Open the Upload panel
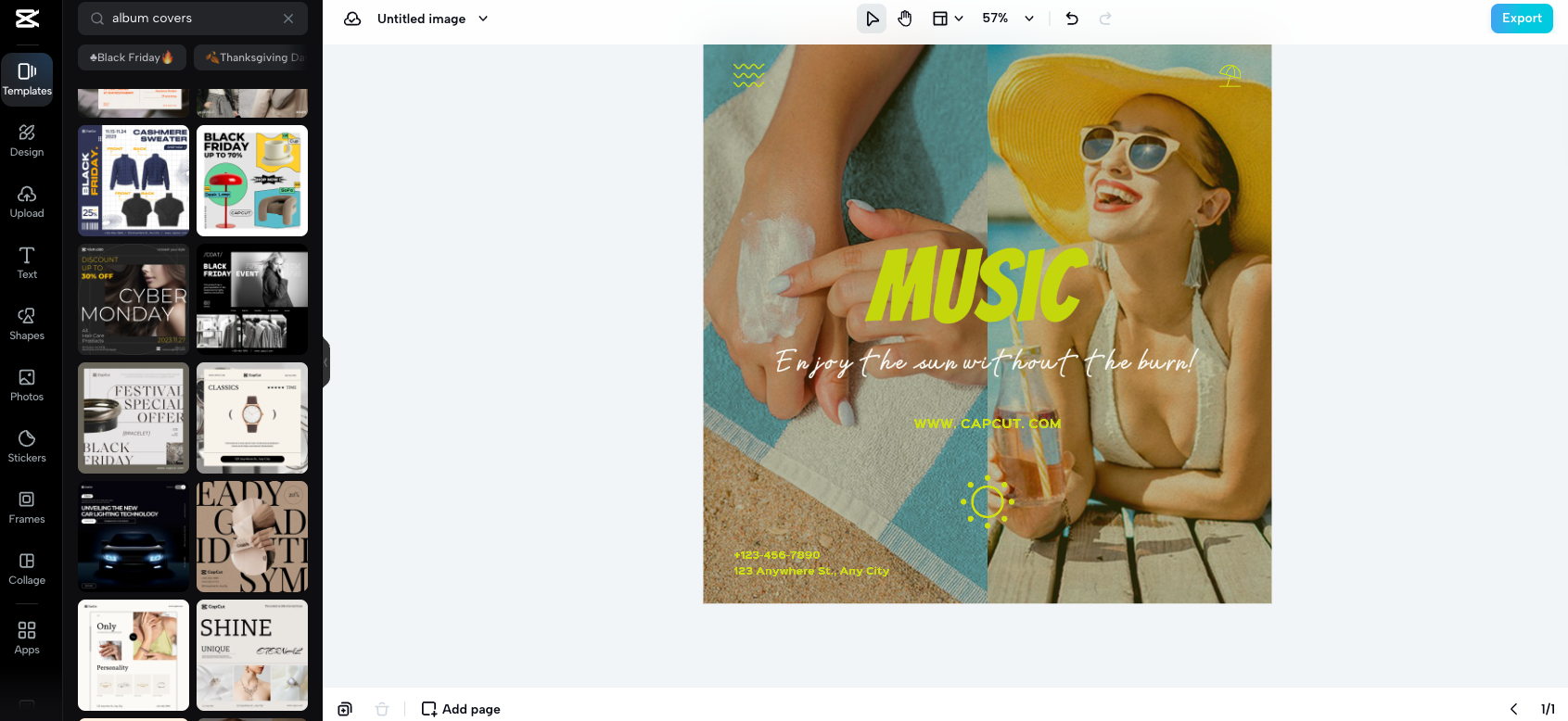The image size is (1568, 721). point(27,201)
